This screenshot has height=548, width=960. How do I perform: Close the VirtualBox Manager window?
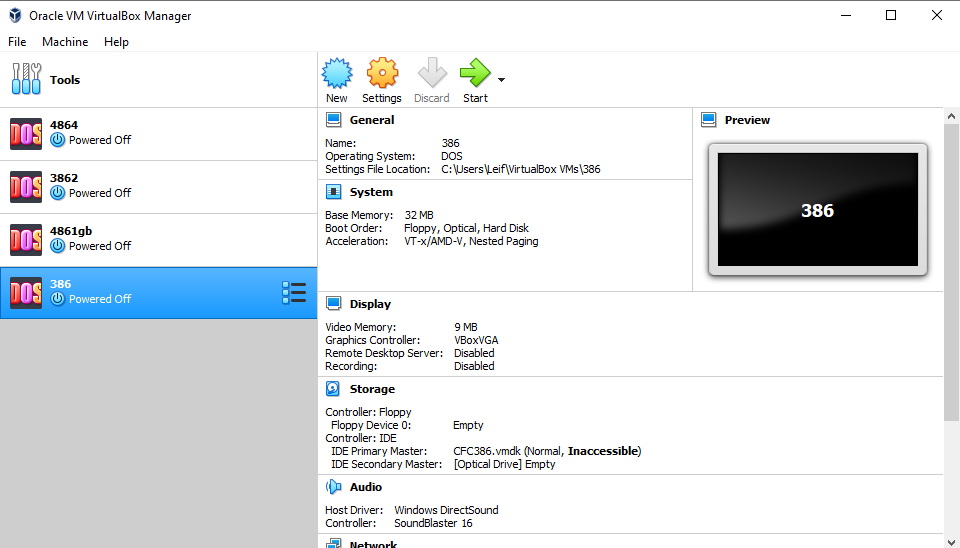937,15
